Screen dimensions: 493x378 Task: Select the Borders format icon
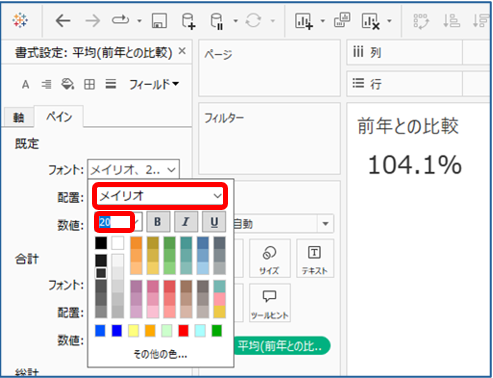click(89, 84)
